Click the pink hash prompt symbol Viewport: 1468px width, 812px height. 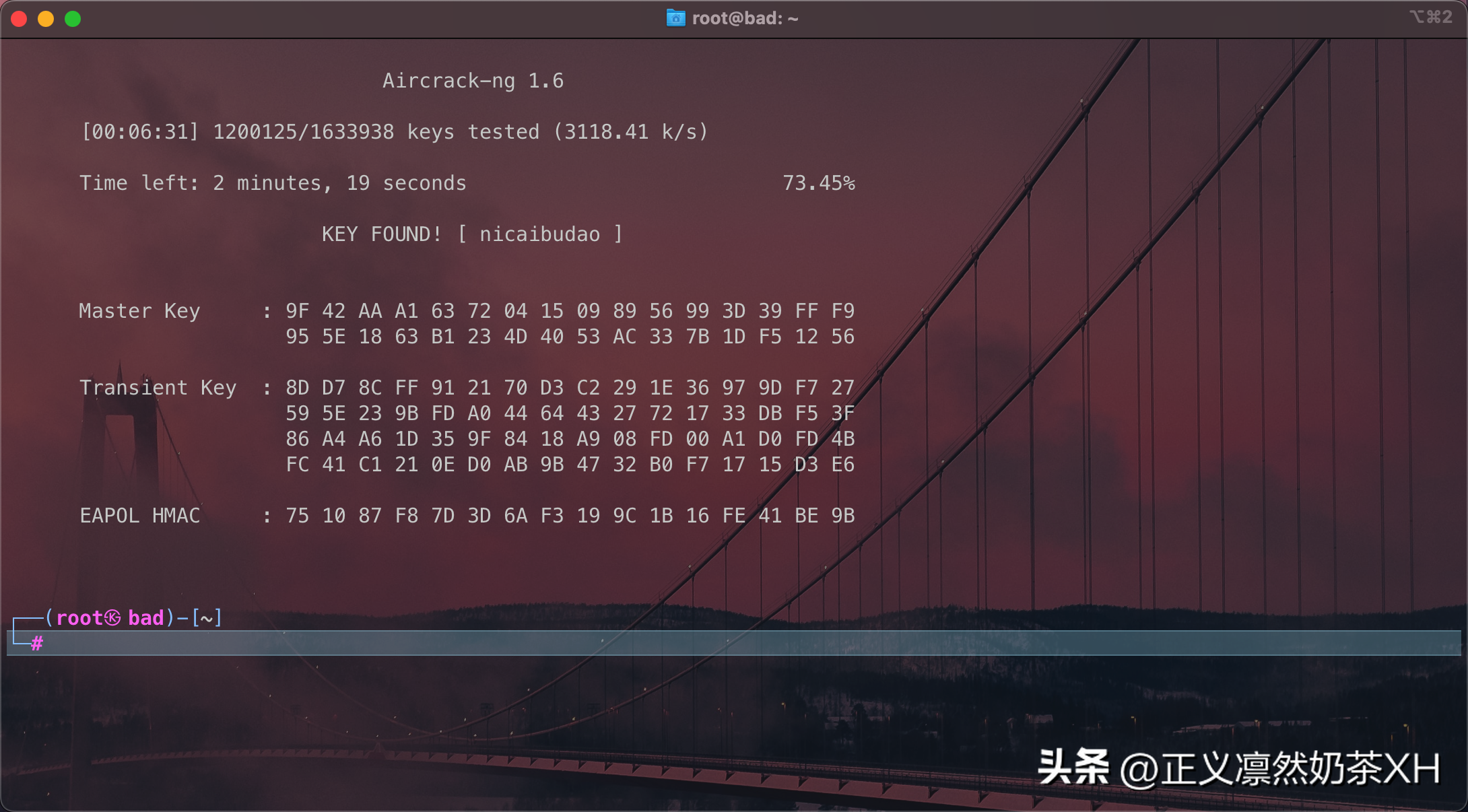click(37, 644)
